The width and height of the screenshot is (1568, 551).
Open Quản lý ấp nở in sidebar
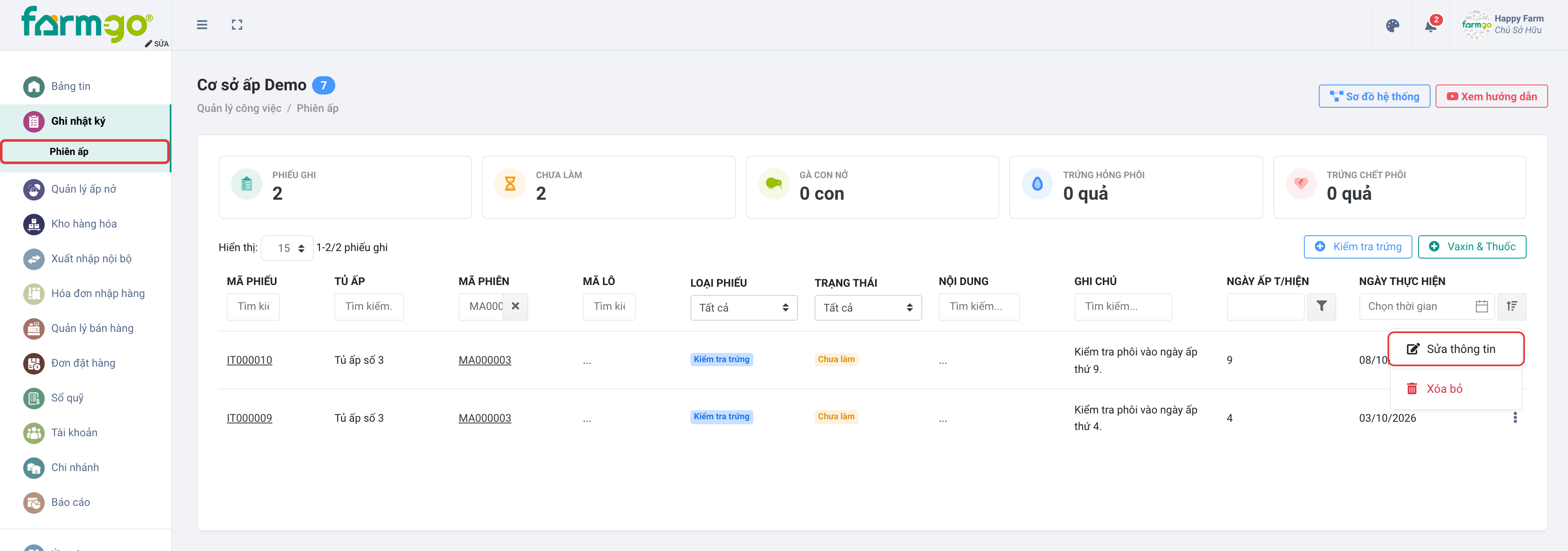[83, 190]
